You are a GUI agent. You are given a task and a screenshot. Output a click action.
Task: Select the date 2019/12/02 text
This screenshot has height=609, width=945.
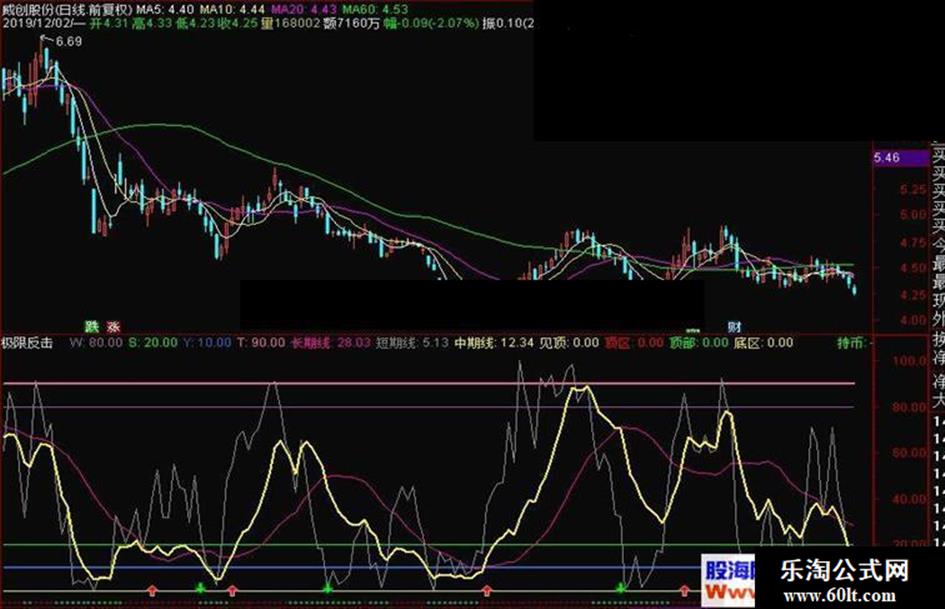(x=38, y=24)
